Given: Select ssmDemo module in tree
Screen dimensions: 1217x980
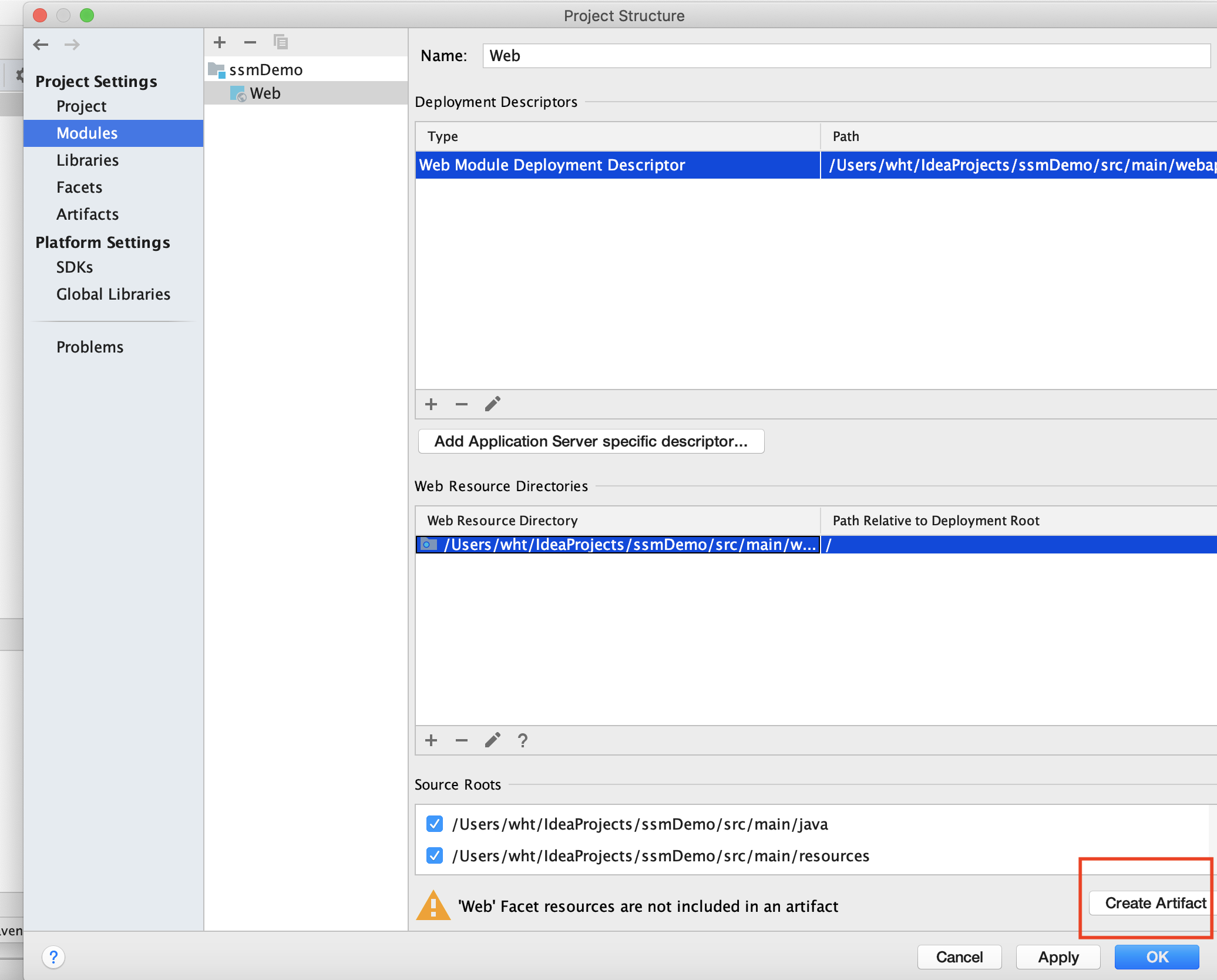Looking at the screenshot, I should (265, 70).
